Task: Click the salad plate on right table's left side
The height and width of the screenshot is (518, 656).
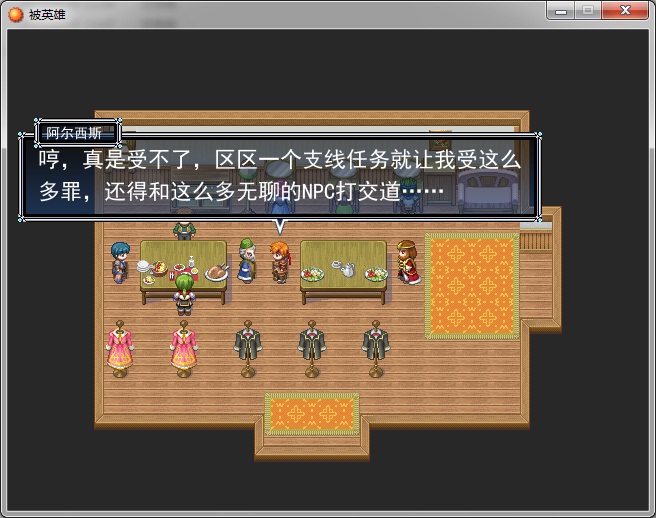Action: tap(313, 274)
